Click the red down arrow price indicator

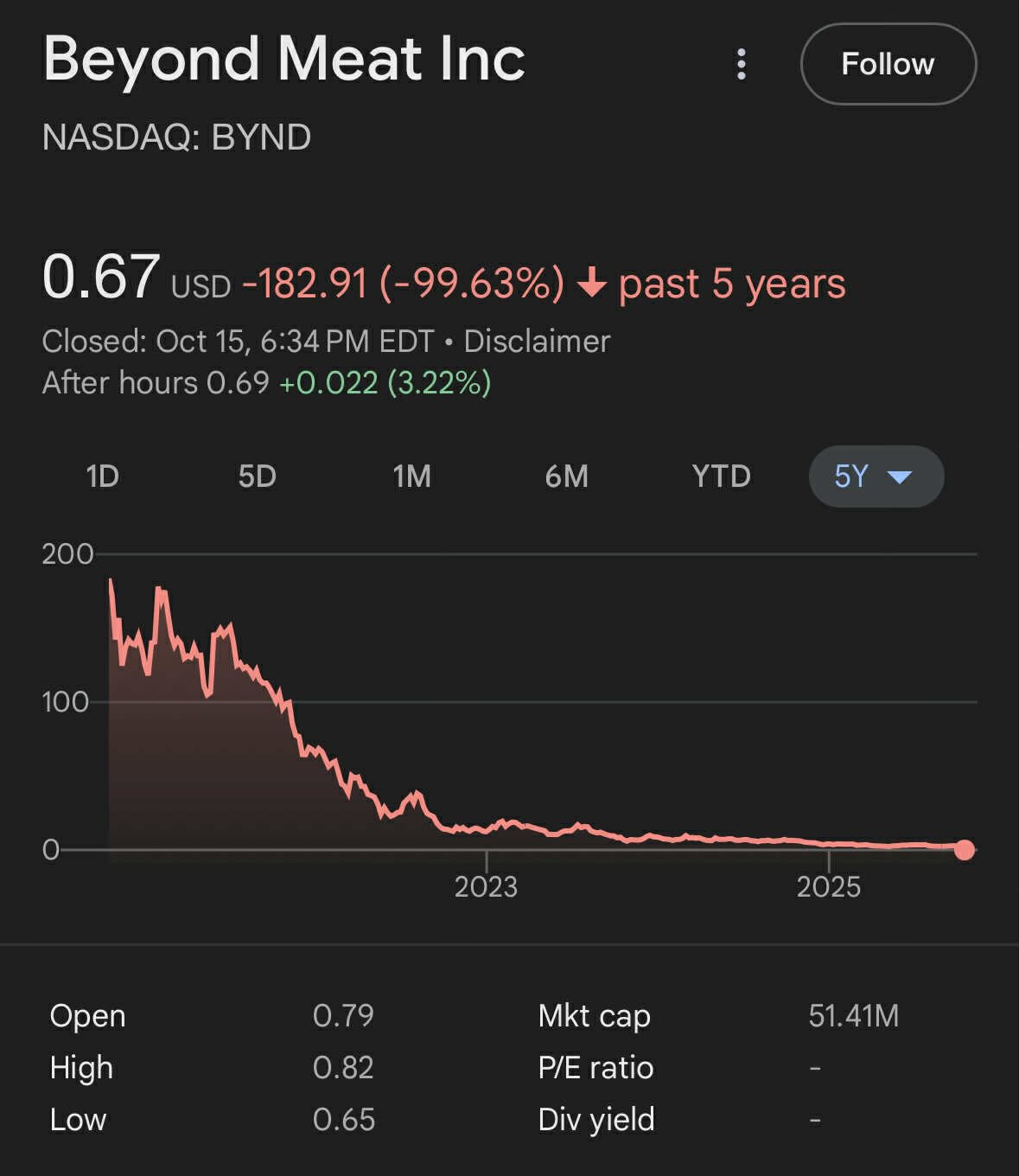click(x=591, y=283)
